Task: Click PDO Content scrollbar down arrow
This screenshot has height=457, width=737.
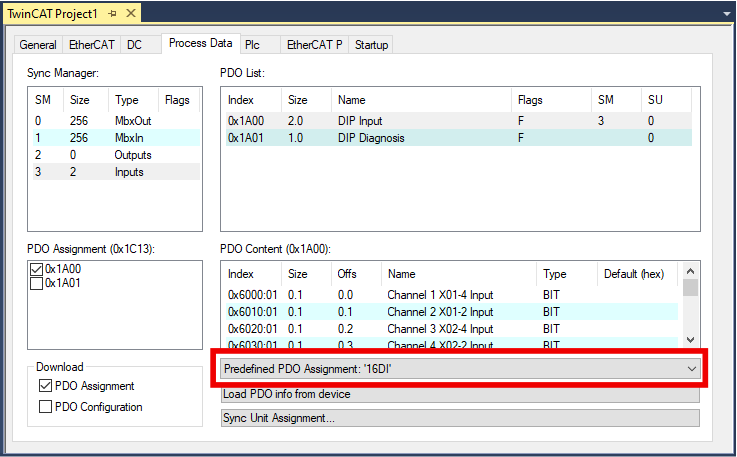Action: pos(690,339)
